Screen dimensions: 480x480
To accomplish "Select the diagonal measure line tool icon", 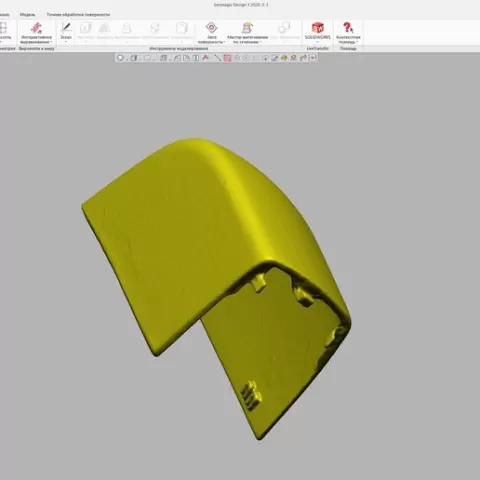I will (217, 58).
